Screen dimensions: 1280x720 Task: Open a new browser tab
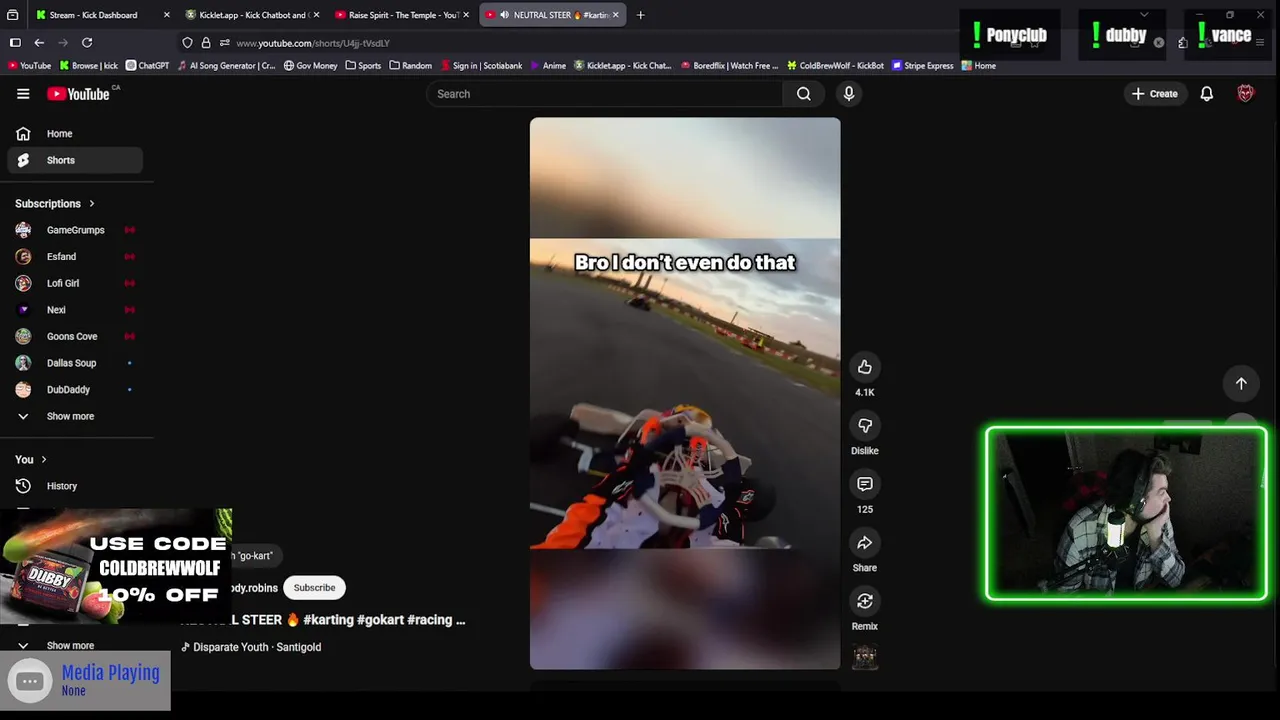[640, 15]
